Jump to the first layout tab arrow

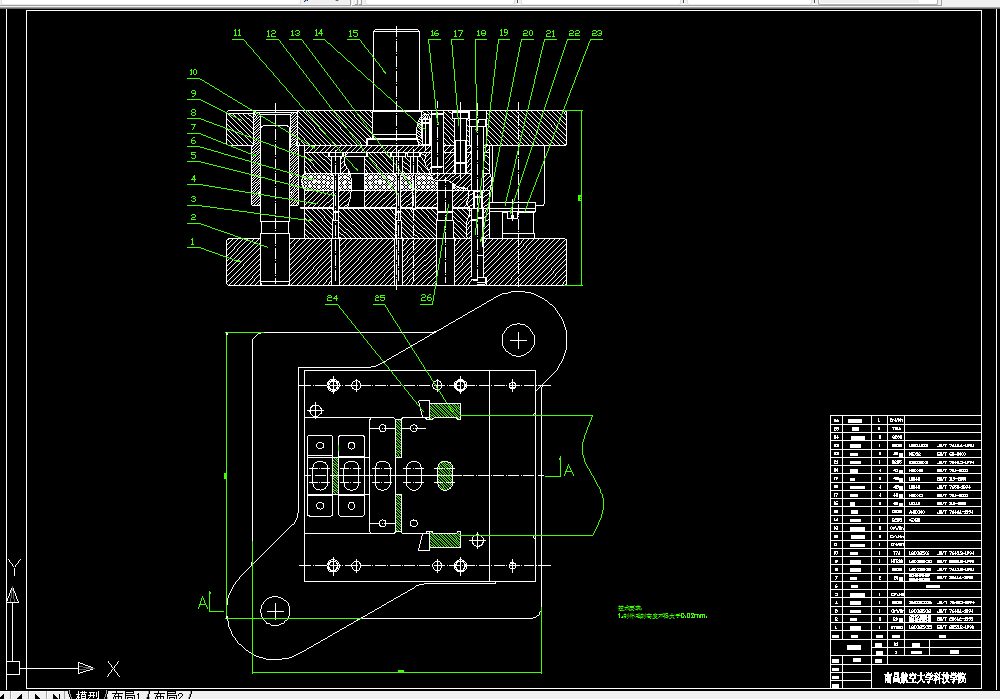pyautogui.click(x=4, y=695)
